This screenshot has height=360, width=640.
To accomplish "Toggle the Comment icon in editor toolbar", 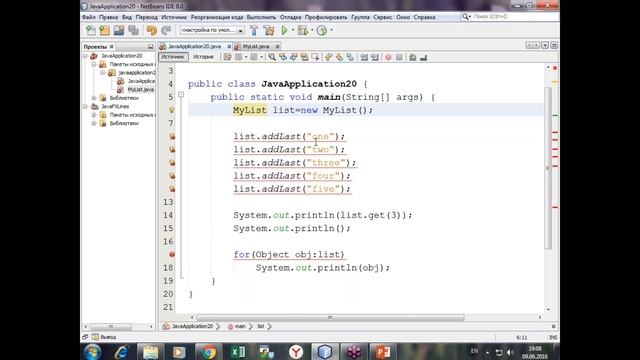I will pyautogui.click(x=412, y=57).
